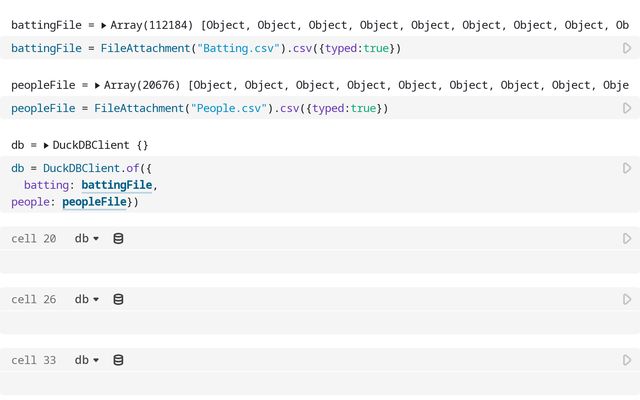
Task: Click the "Batting.csv" string in code
Action: (231, 48)
